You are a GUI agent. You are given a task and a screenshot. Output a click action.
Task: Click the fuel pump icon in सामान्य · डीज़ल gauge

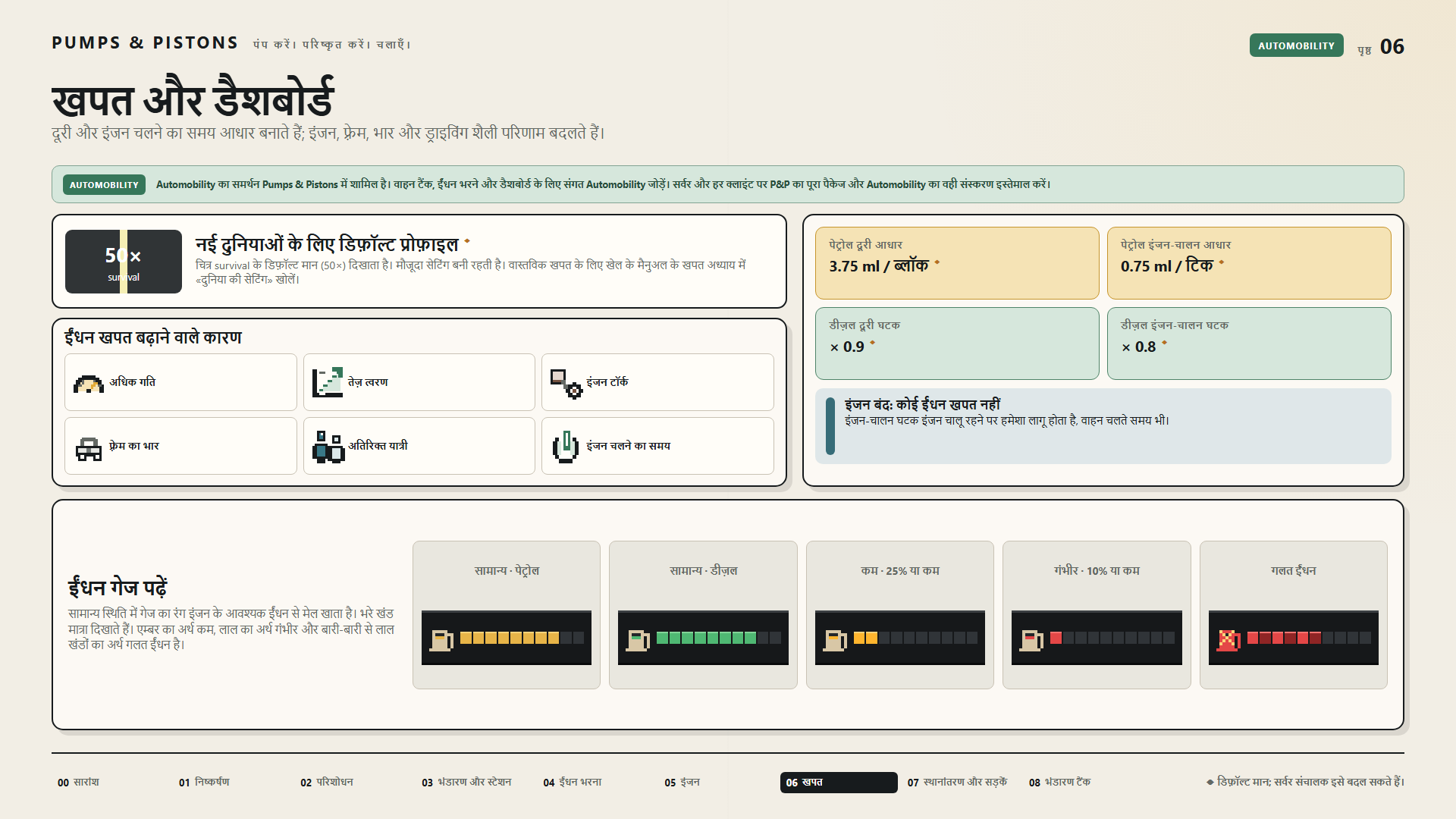(x=638, y=639)
